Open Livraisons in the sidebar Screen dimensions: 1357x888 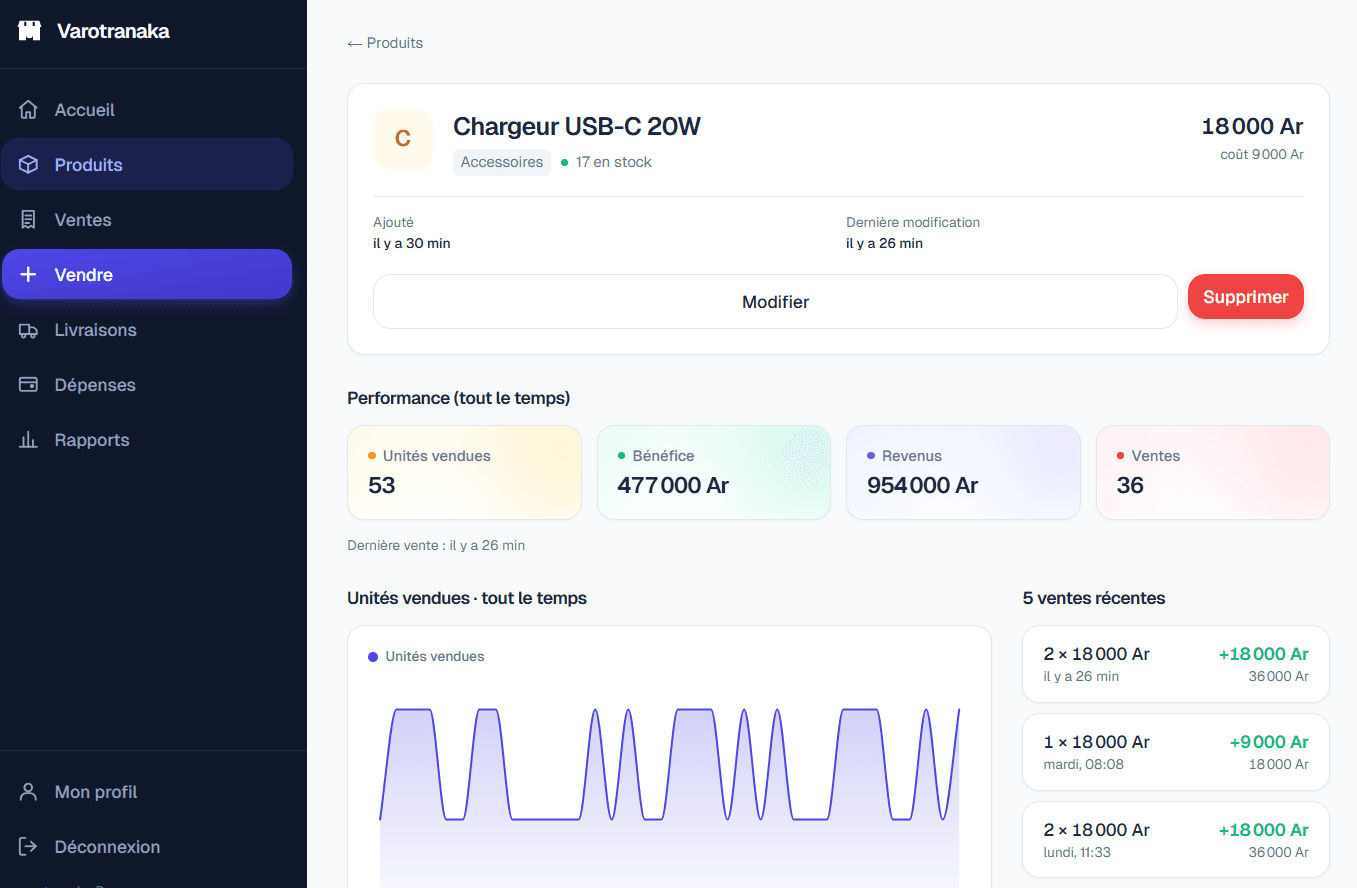point(147,330)
